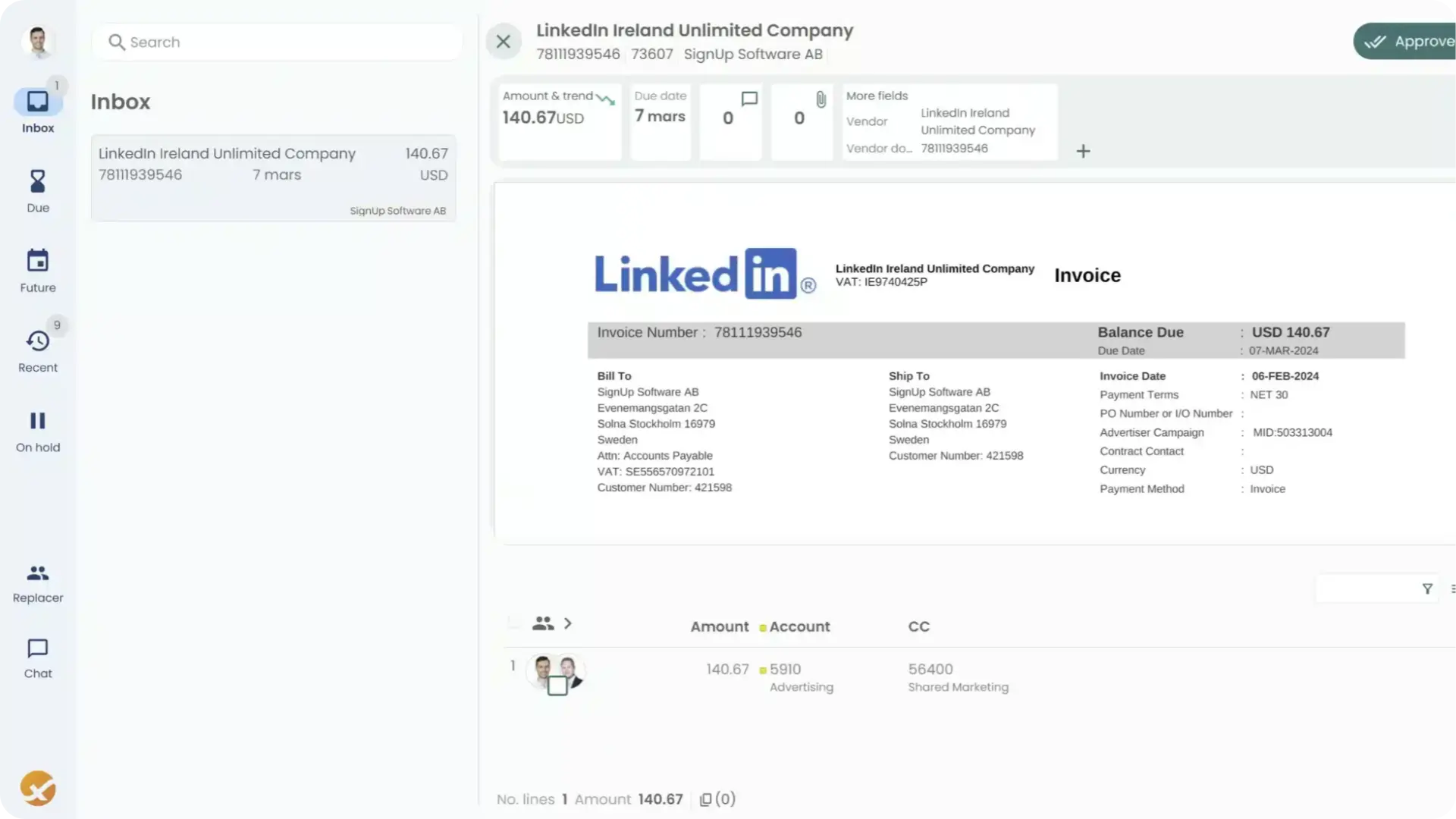Viewport: 1456px width, 819px height.
Task: Focus the Search input field
Action: click(288, 42)
